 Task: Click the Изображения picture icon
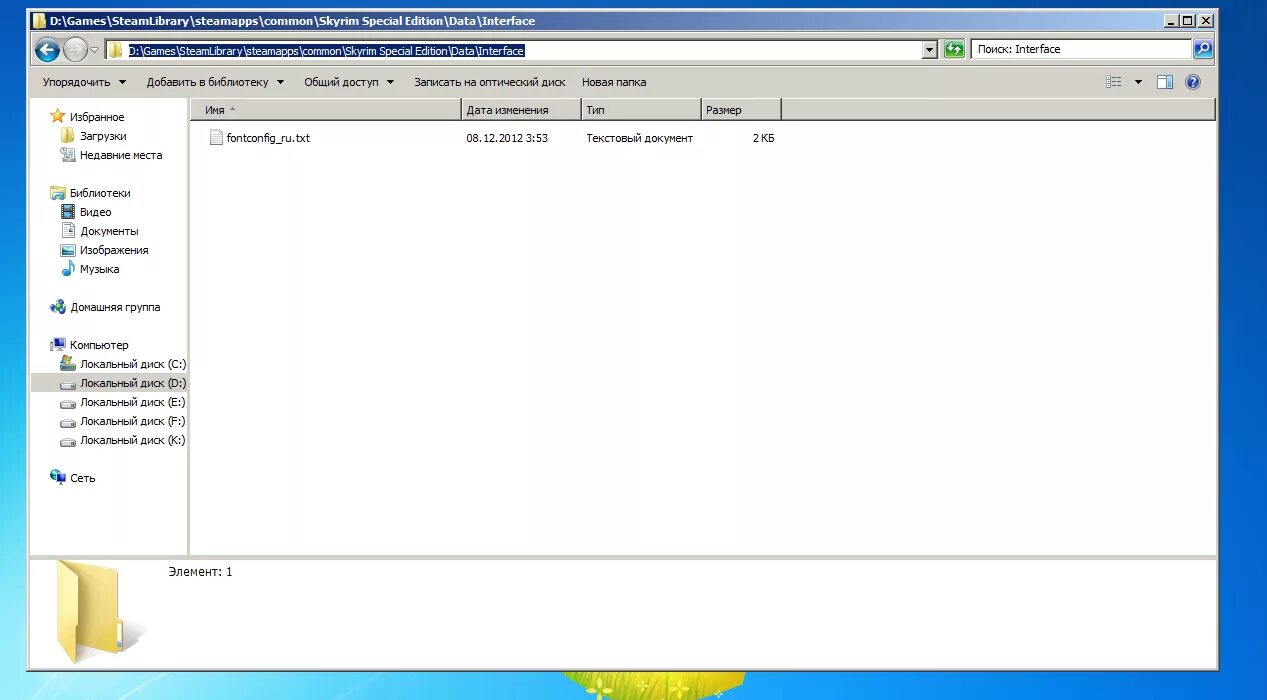coord(68,250)
